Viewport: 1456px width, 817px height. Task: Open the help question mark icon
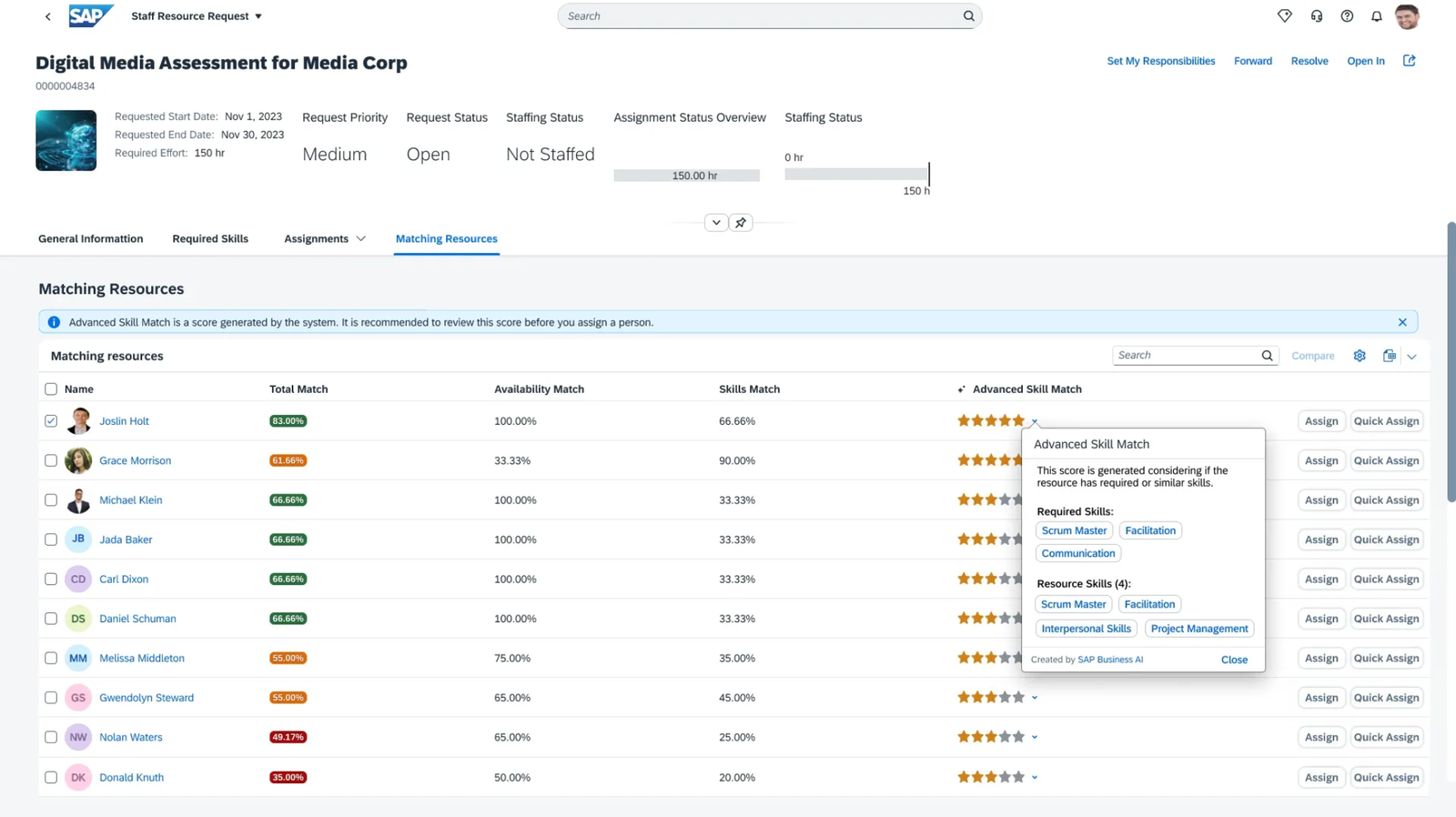[x=1347, y=16]
